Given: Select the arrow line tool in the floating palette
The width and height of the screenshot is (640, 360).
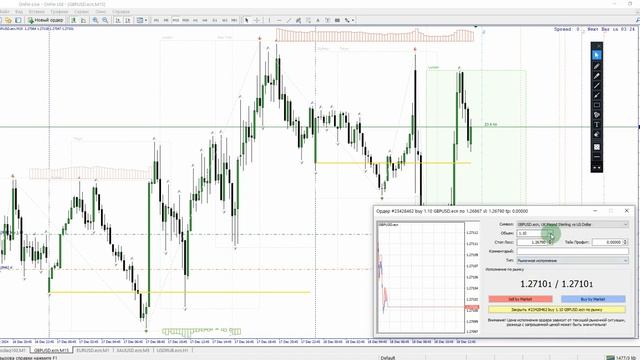Looking at the screenshot, I should 597,96.
